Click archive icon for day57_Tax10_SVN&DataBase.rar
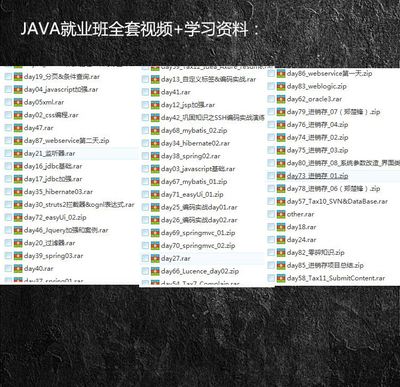 tap(281, 201)
